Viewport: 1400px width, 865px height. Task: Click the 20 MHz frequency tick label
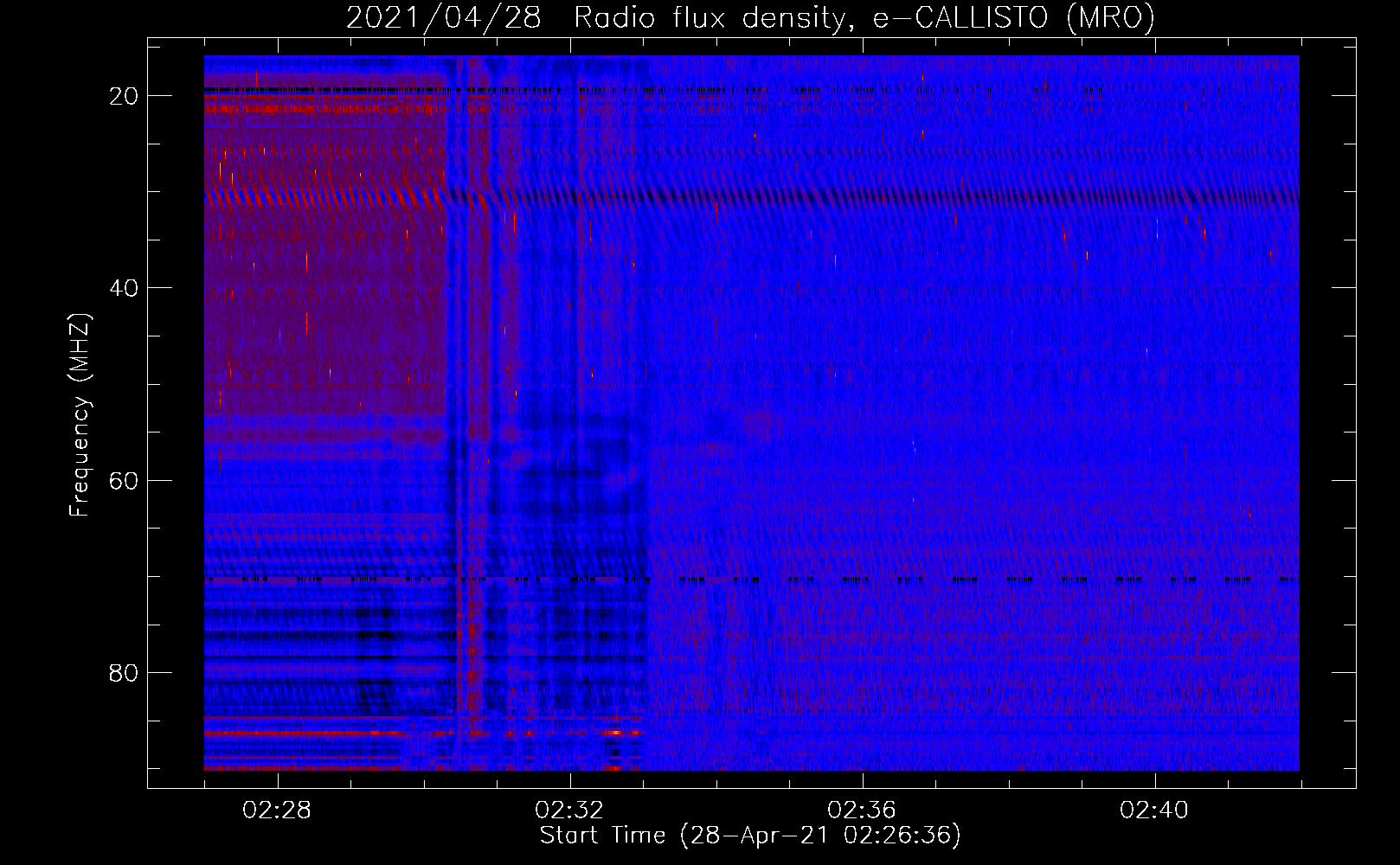coord(124,96)
